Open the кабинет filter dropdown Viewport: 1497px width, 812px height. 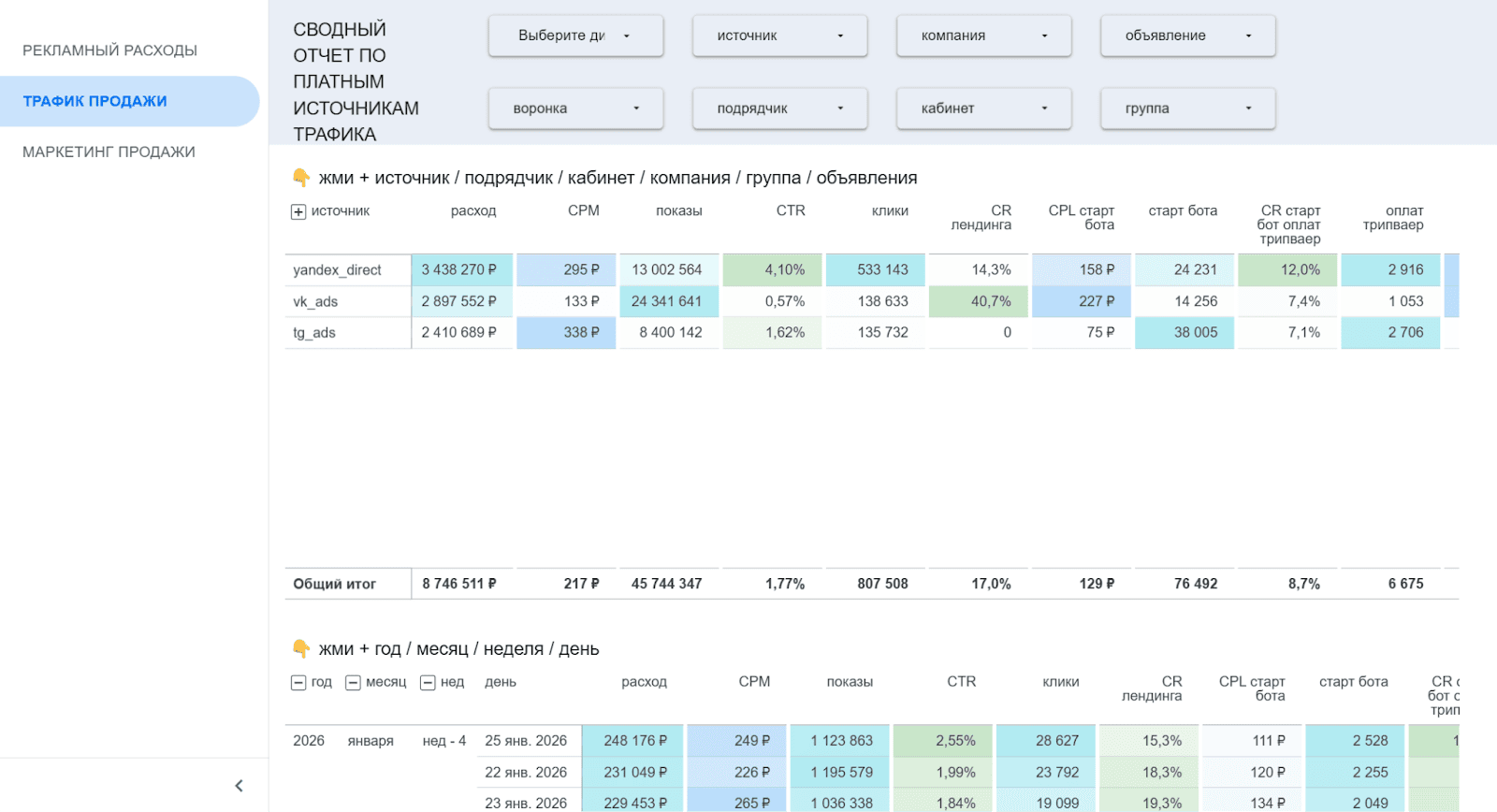click(983, 109)
